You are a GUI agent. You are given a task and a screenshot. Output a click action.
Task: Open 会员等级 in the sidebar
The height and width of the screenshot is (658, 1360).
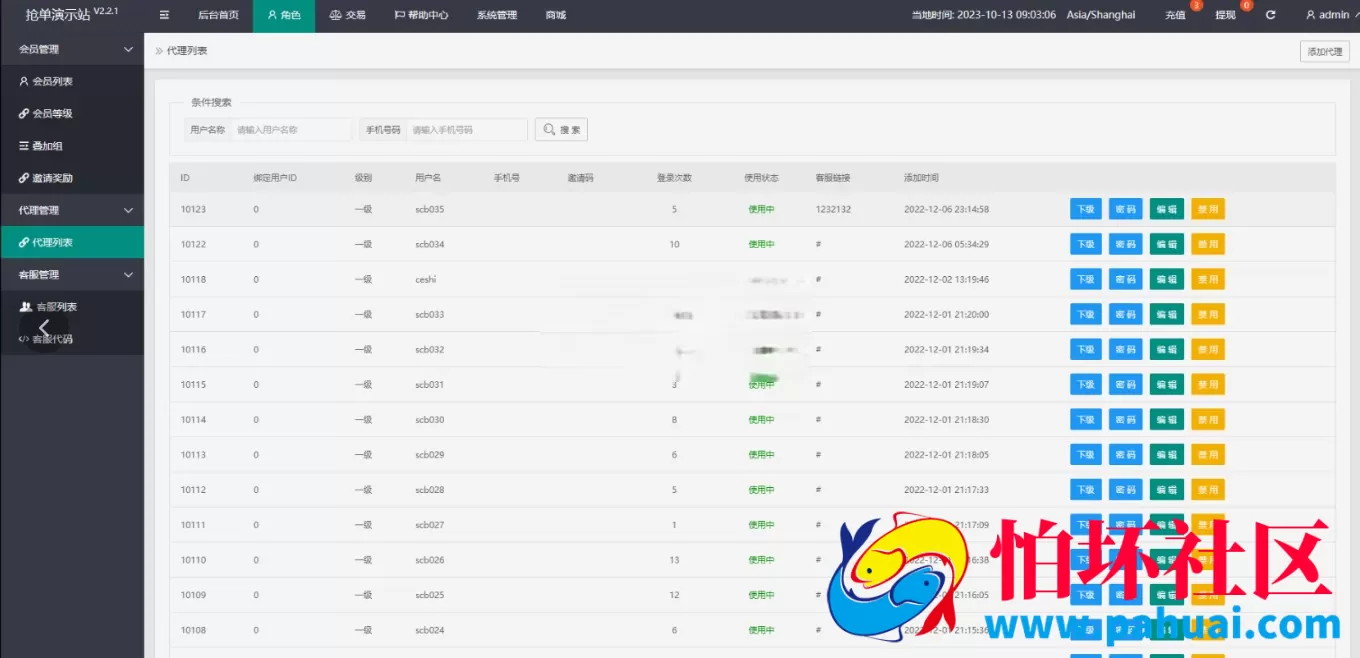point(52,113)
